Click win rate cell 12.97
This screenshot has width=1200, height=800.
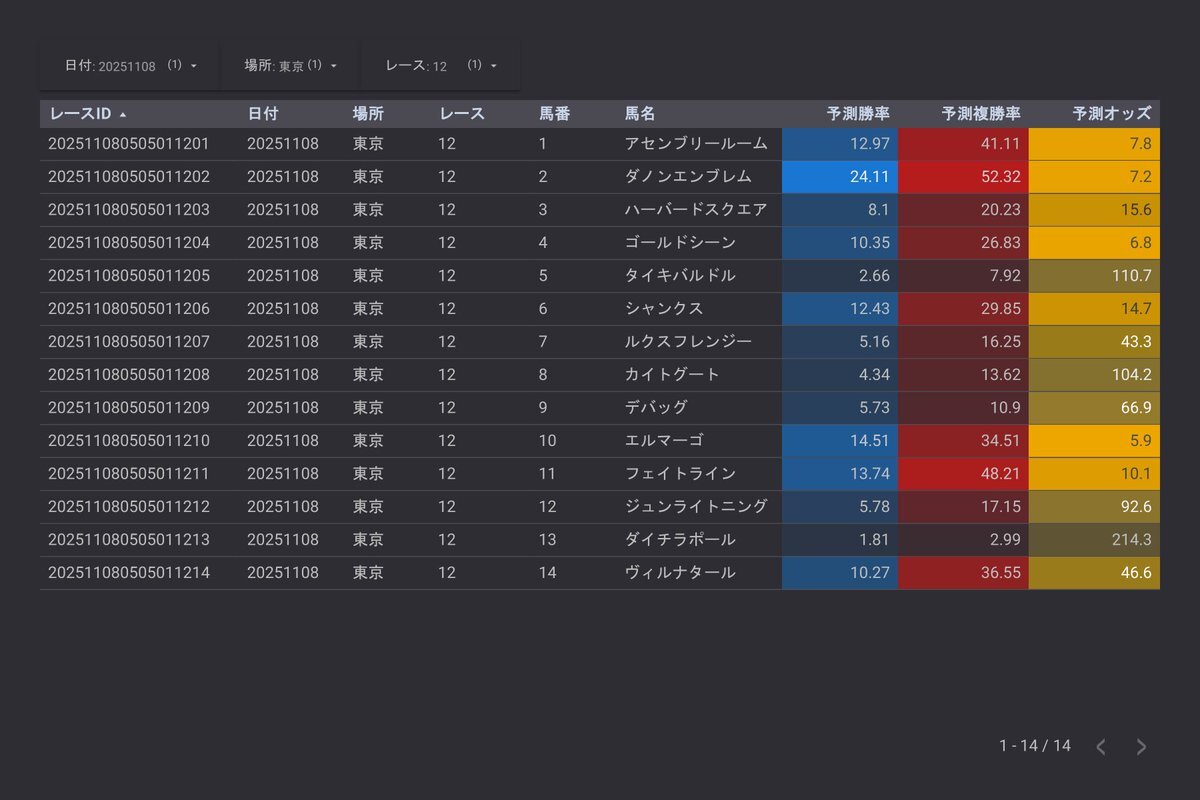840,144
